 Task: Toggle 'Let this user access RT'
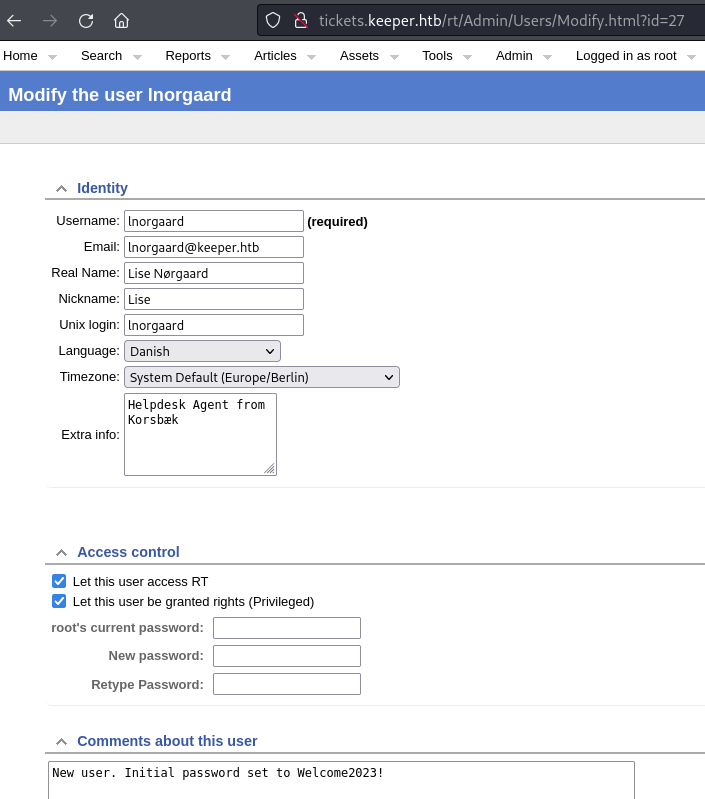[59, 581]
